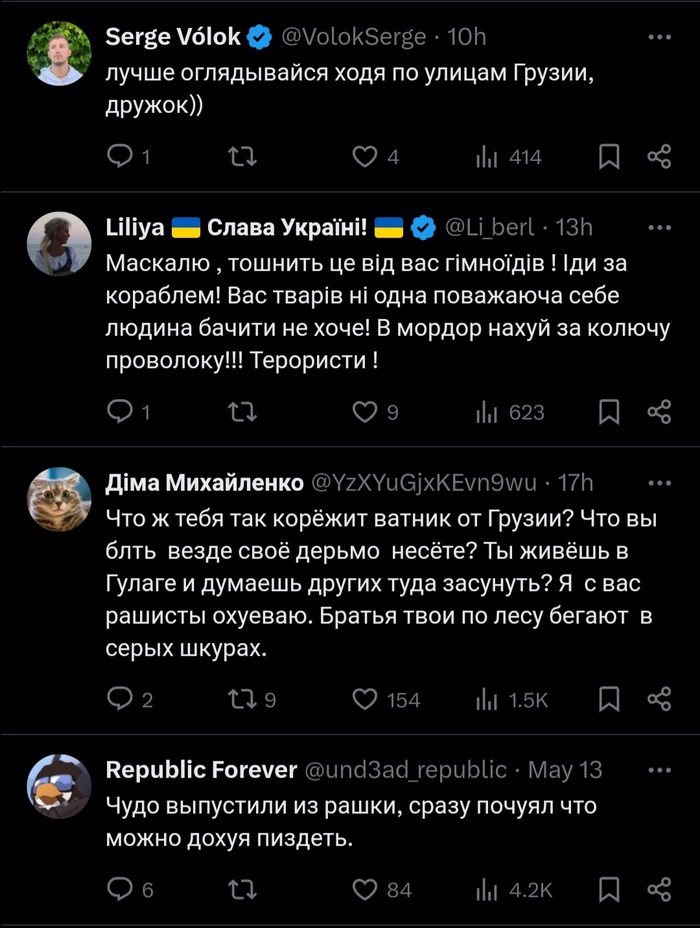Click the verified badge next to Serge Vólok

258,36
